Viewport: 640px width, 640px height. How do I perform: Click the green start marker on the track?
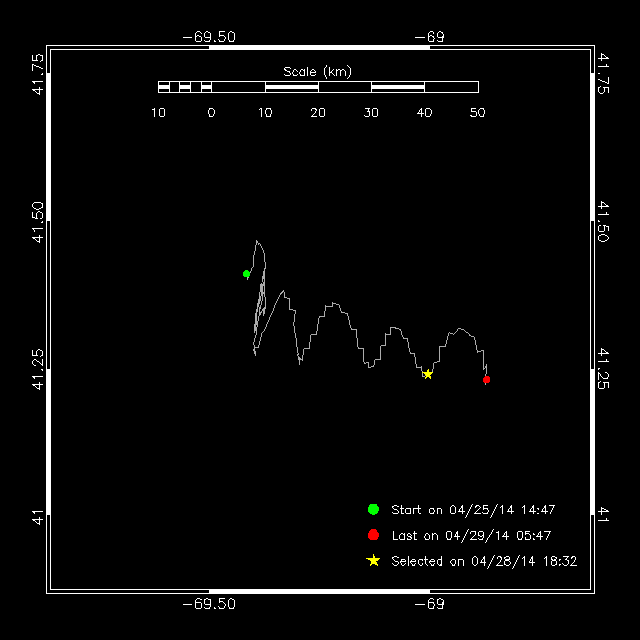(x=246, y=274)
